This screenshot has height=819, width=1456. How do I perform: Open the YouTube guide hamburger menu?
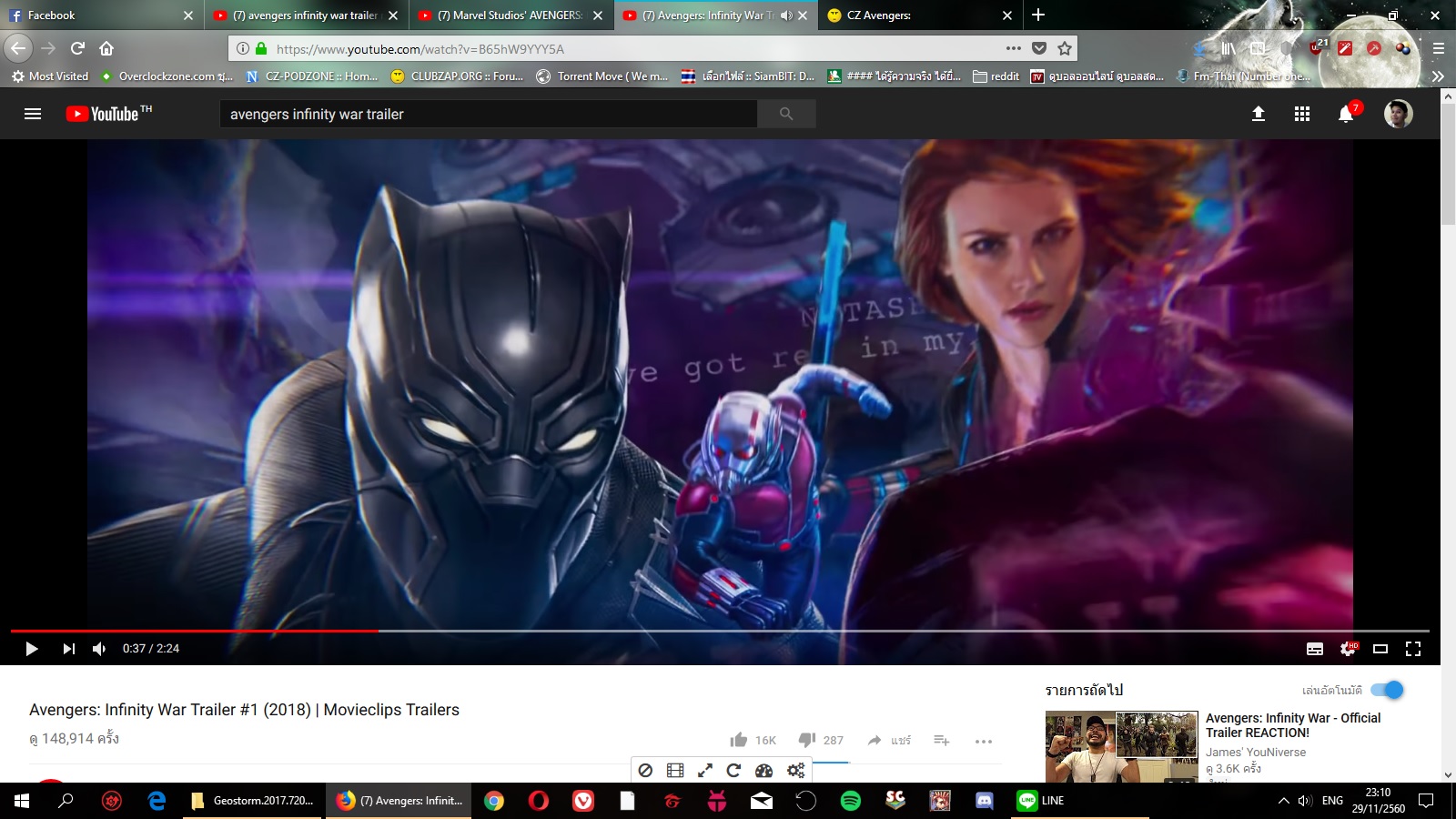click(33, 114)
